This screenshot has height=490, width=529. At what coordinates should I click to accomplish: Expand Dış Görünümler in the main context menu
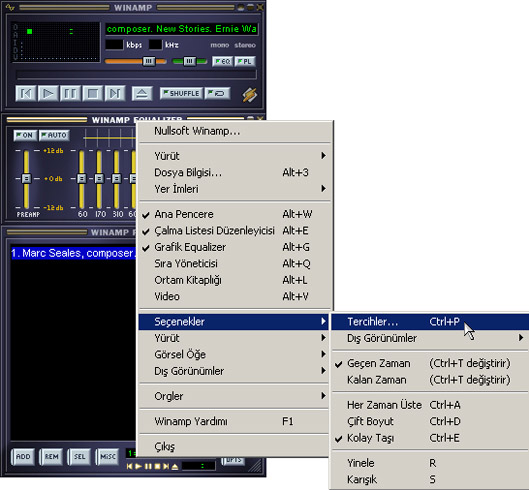point(234,371)
